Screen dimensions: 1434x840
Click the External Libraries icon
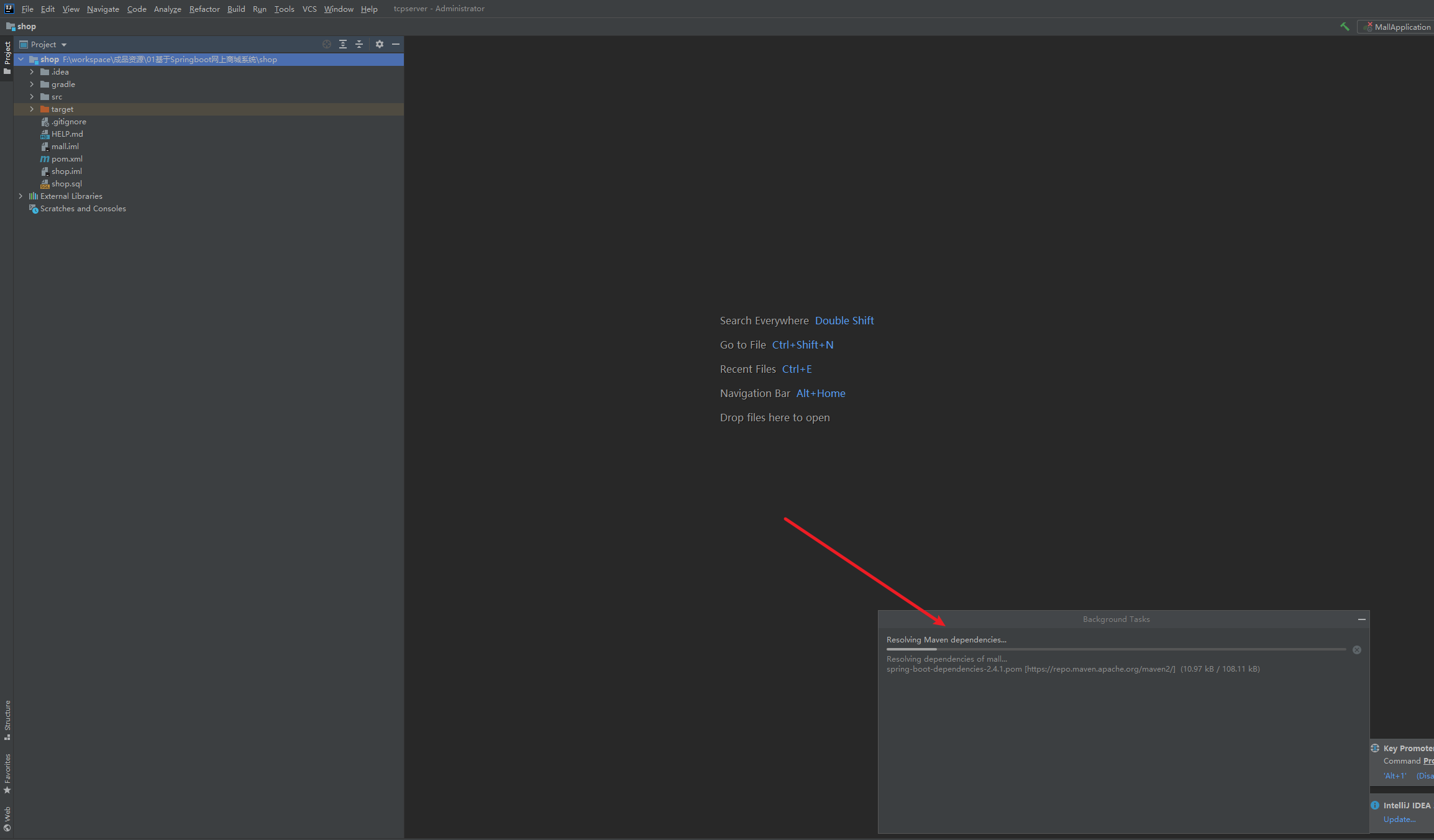coord(34,196)
